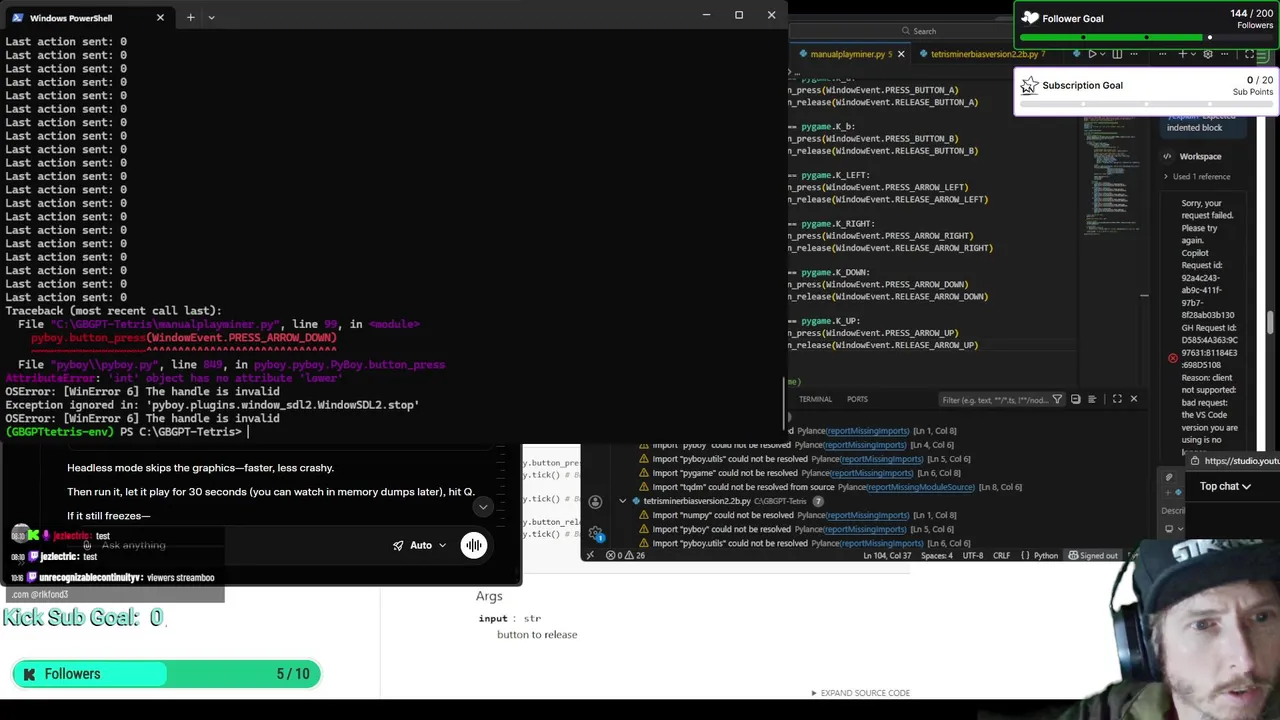The height and width of the screenshot is (720, 1280).
Task: Maximize the VS Code bottom panel
Action: [1117, 399]
